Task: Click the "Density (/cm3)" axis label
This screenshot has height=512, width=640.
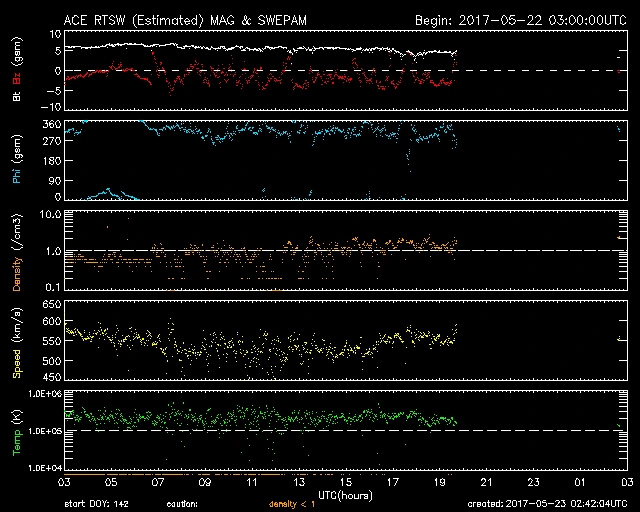Action: pos(17,252)
